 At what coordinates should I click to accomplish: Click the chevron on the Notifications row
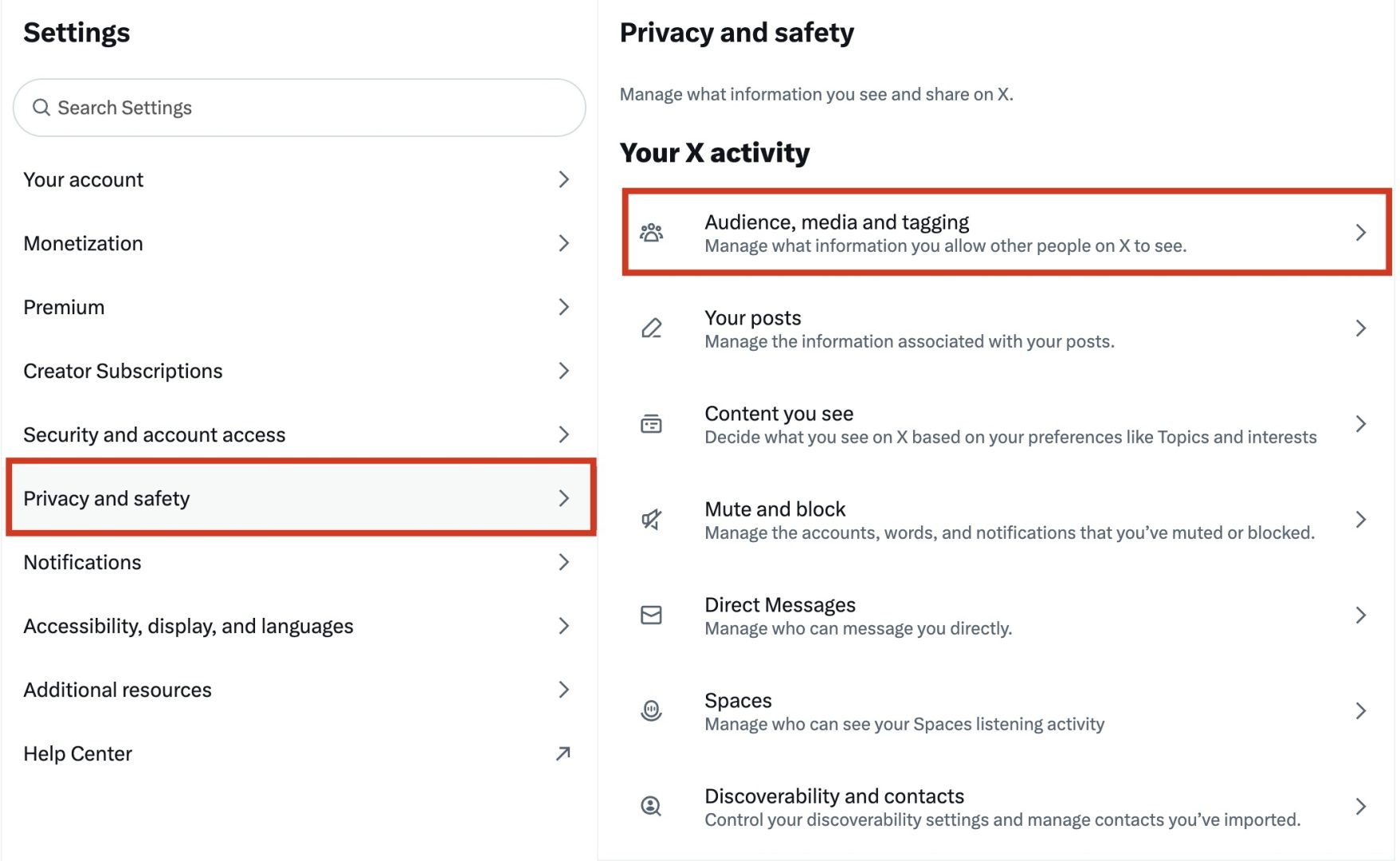click(564, 562)
